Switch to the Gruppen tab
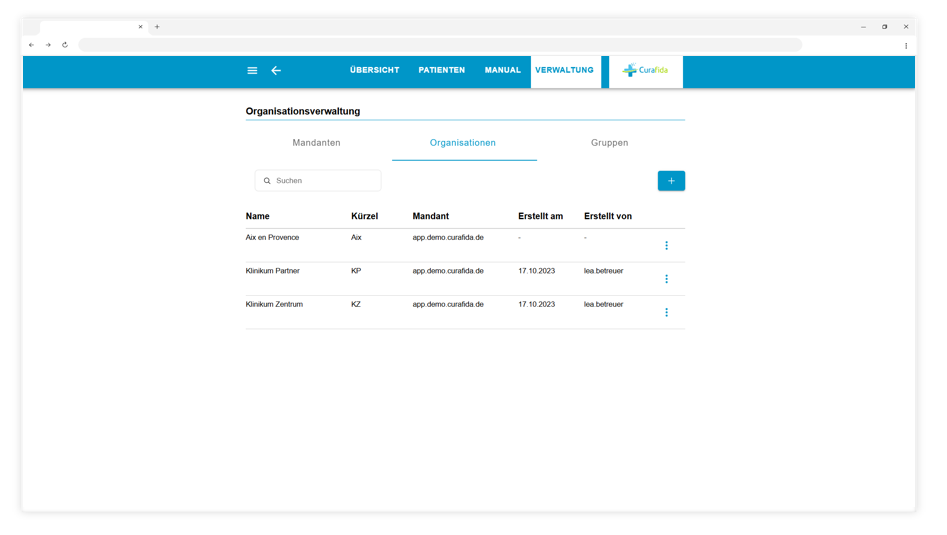The height and width of the screenshot is (535, 947). [609, 143]
